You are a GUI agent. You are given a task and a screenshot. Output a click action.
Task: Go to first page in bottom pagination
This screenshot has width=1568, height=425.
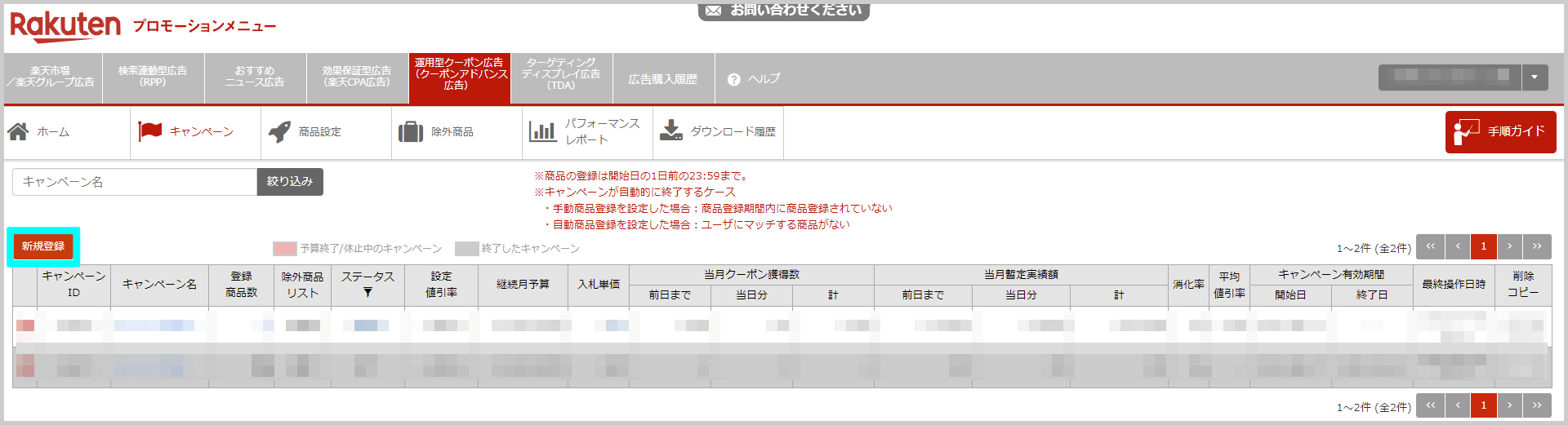coord(1430,405)
